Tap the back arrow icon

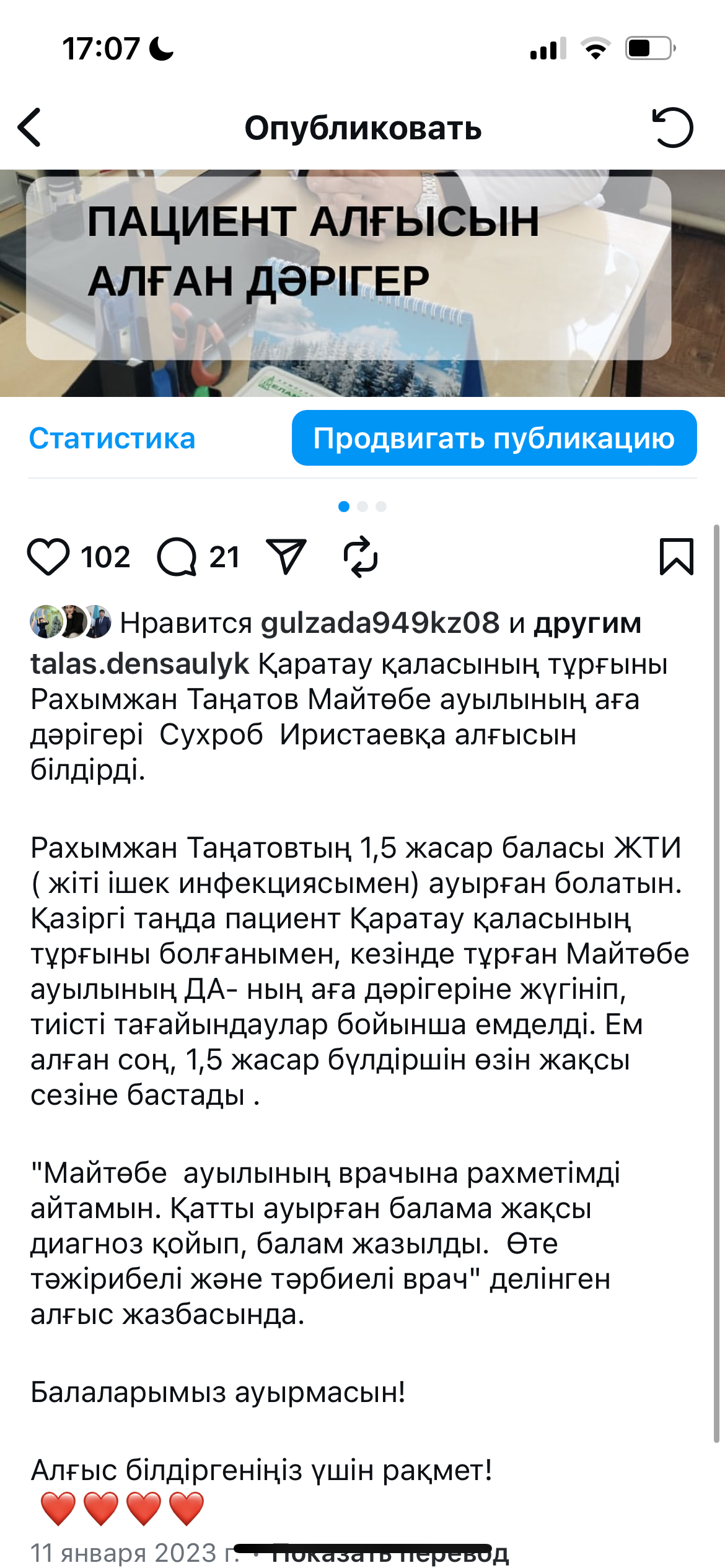(30, 128)
